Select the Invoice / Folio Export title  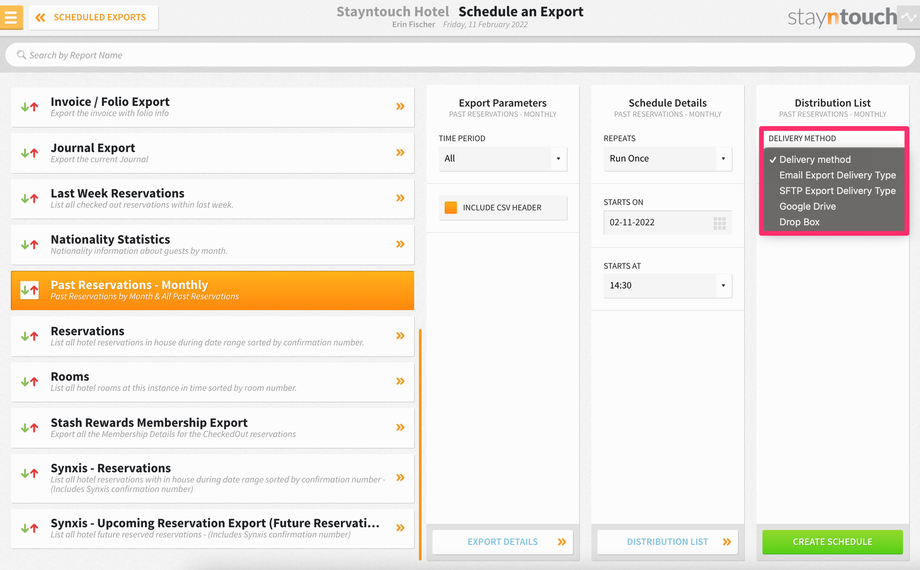coord(110,102)
